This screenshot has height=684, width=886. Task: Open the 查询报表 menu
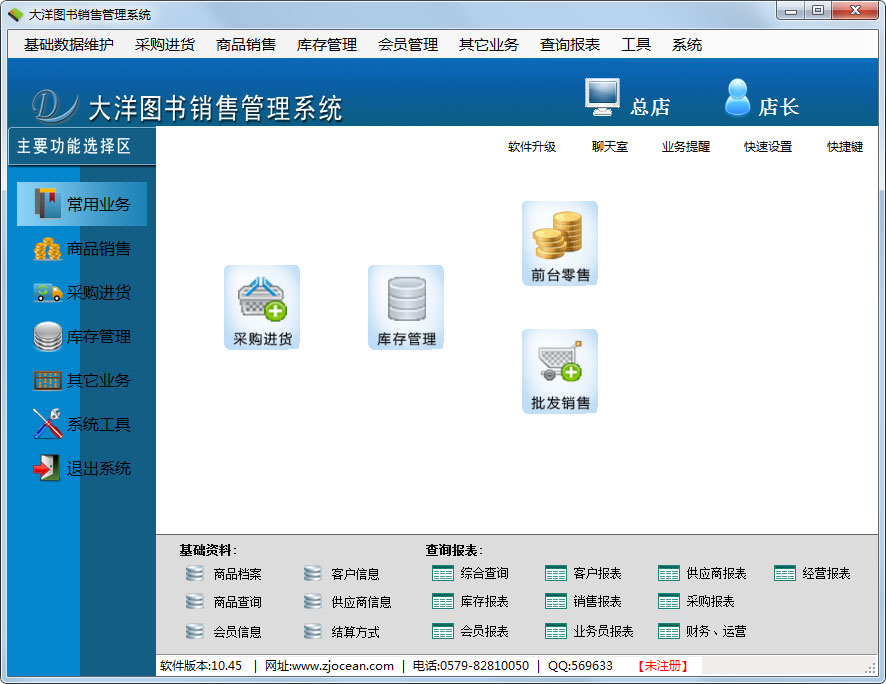(x=570, y=45)
